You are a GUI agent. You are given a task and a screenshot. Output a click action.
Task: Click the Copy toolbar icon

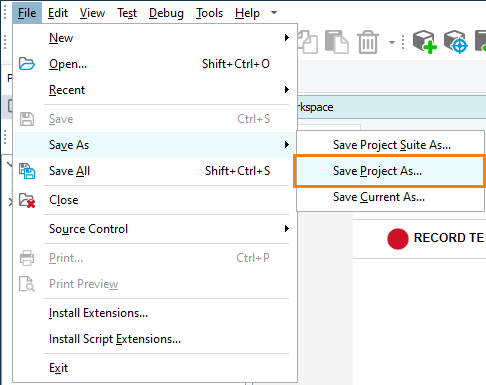(308, 42)
